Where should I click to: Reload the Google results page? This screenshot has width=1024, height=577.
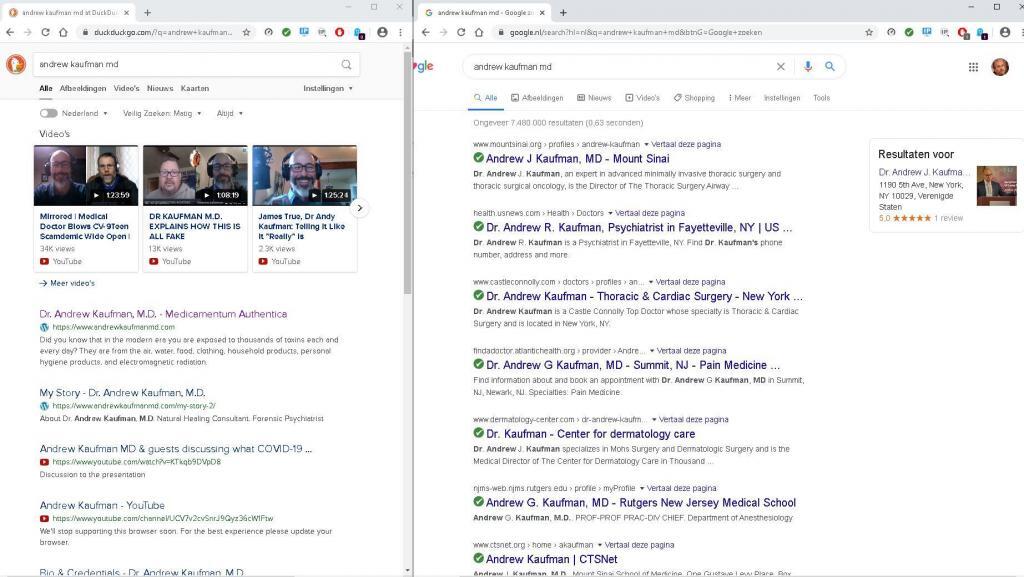461,32
